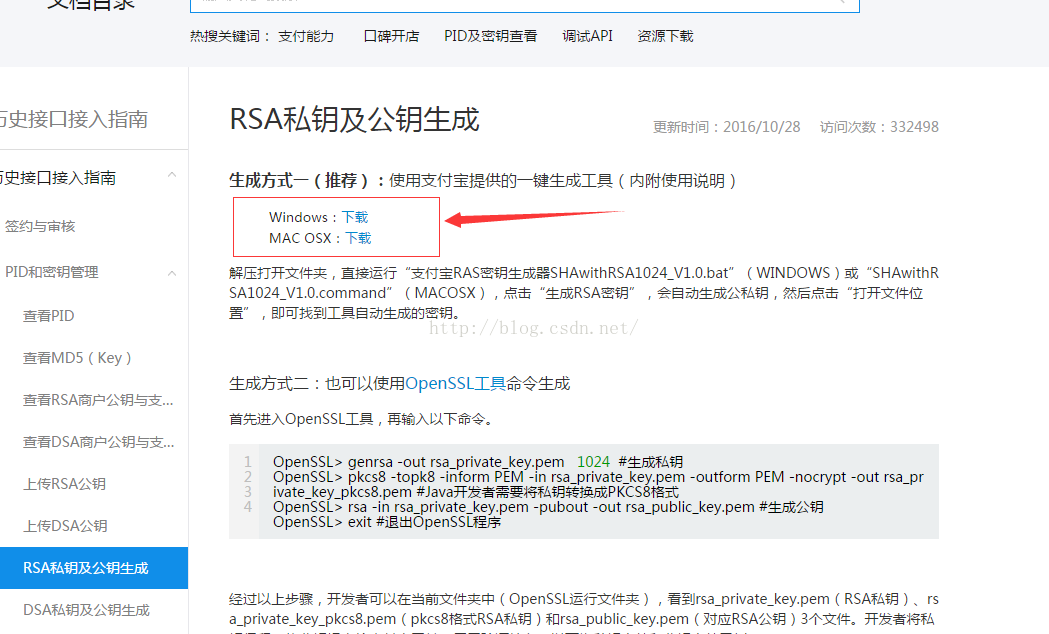This screenshot has width=1049, height=634.
Task: Download the Windows key generator tool
Action: (x=356, y=216)
